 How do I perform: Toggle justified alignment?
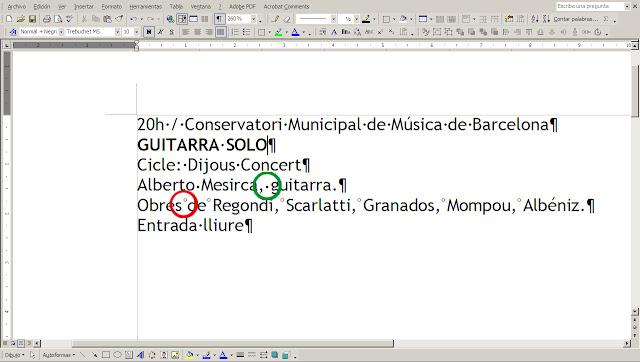220,32
